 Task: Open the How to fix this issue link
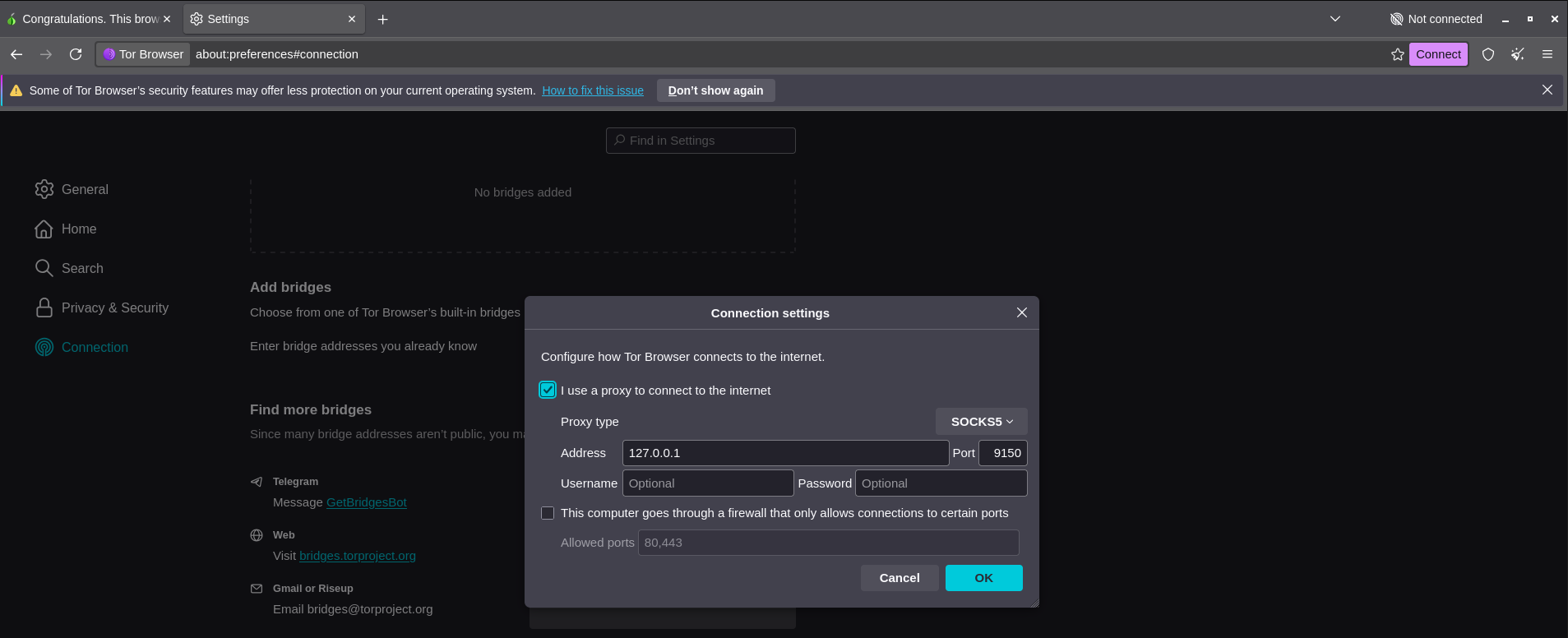point(593,90)
